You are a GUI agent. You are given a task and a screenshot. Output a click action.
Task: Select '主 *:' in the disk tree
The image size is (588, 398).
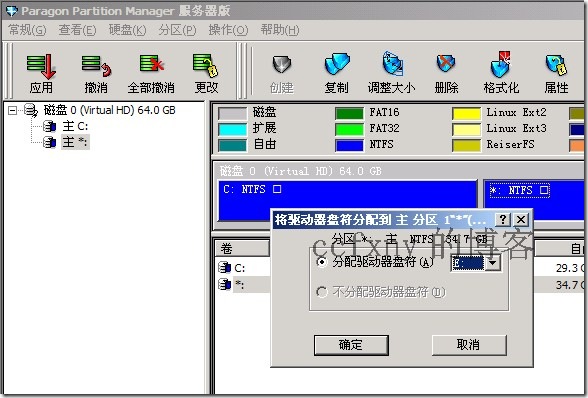coord(75,142)
